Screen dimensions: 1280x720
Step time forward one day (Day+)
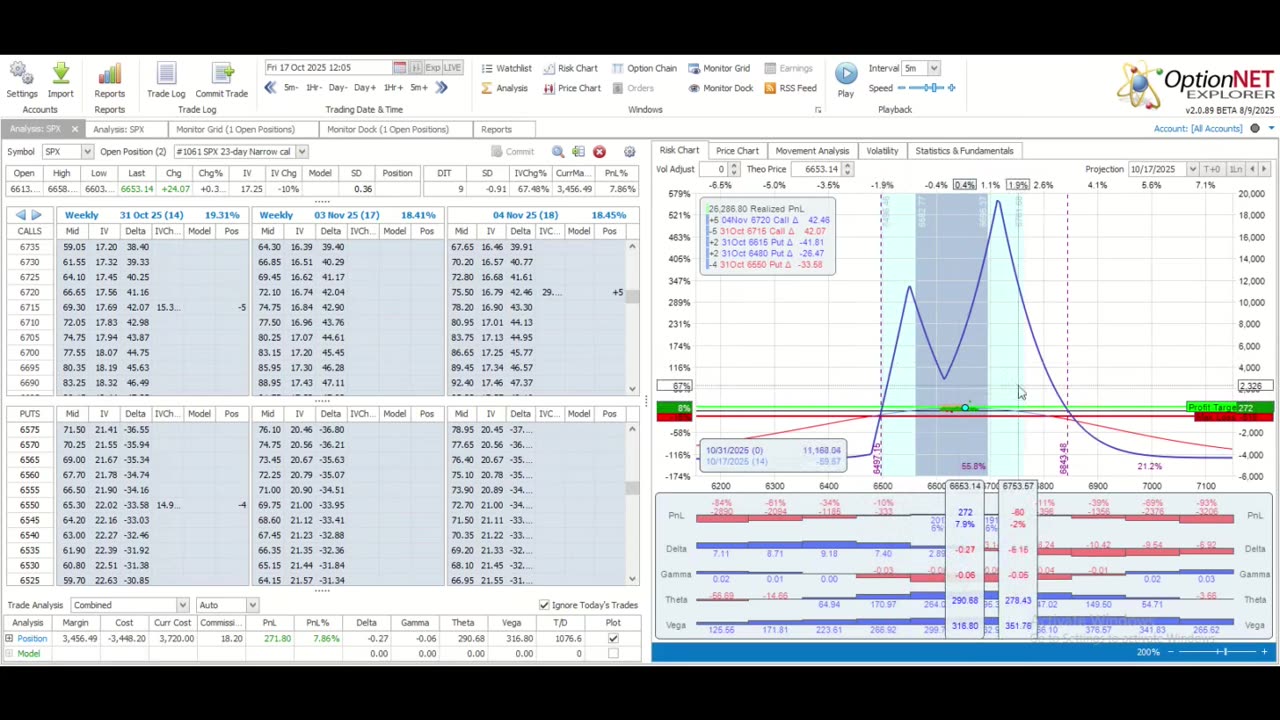click(x=366, y=88)
